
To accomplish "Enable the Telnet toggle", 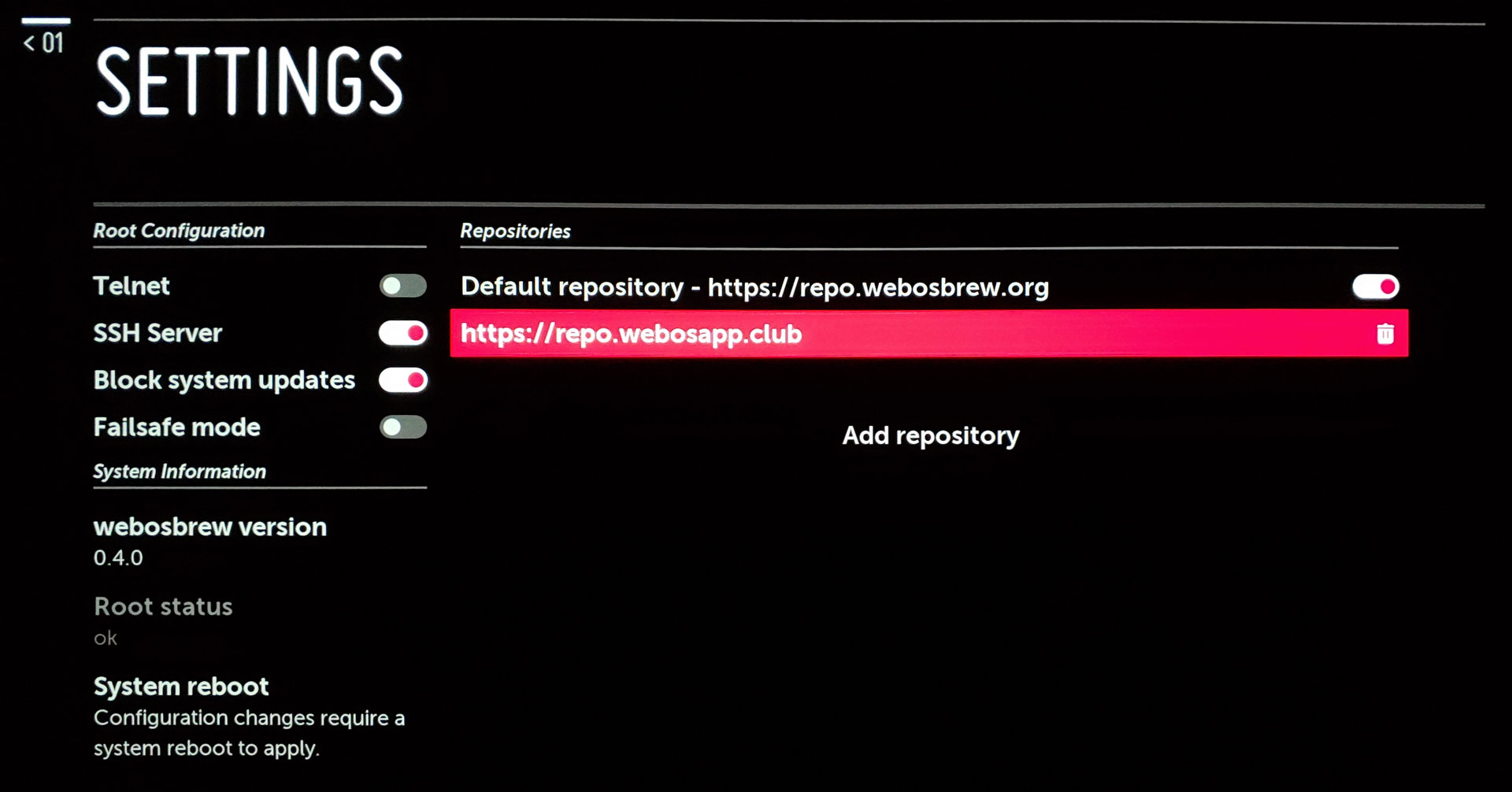I will (402, 286).
